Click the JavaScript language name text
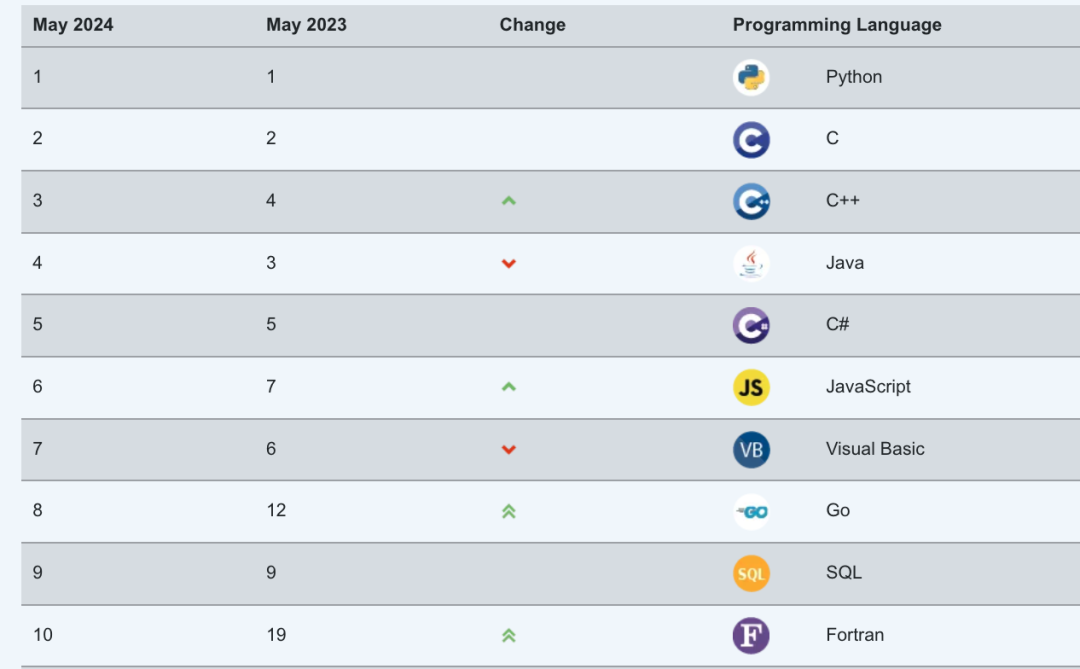 point(868,387)
